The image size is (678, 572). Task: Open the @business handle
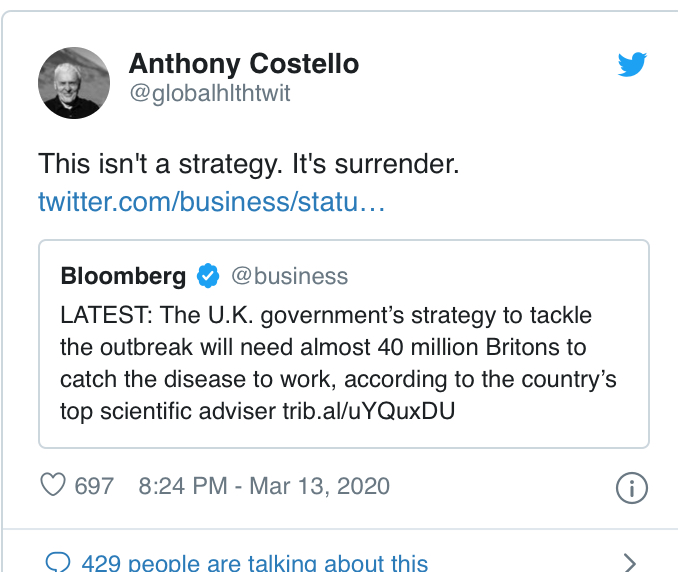pyautogui.click(x=290, y=276)
